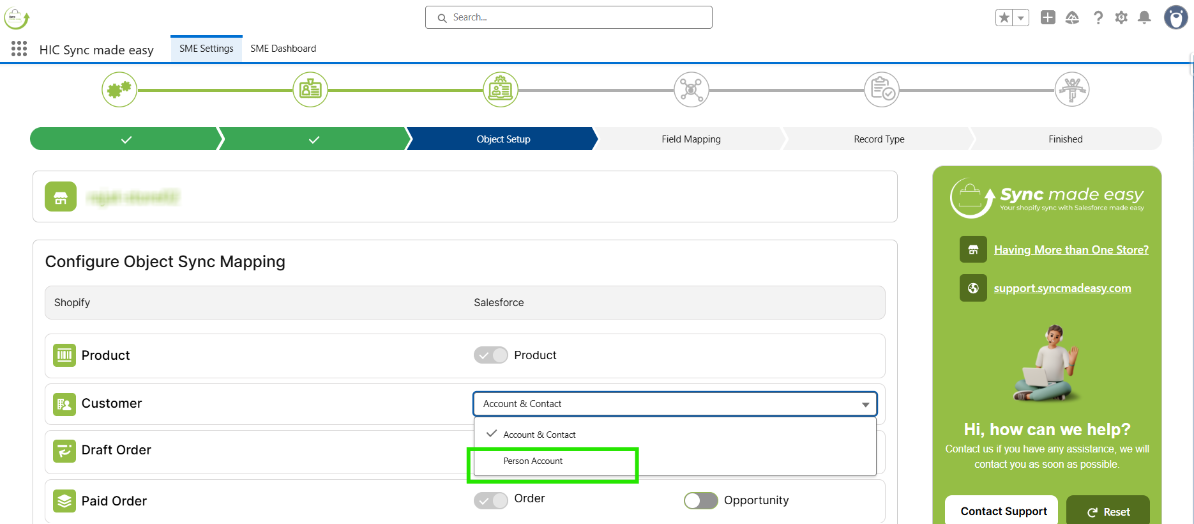
Task: Go to the second completed path step
Action: (x=314, y=139)
